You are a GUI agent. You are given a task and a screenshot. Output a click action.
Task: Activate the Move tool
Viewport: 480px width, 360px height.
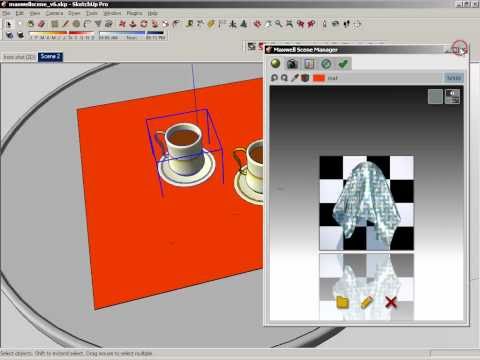[x=122, y=24]
